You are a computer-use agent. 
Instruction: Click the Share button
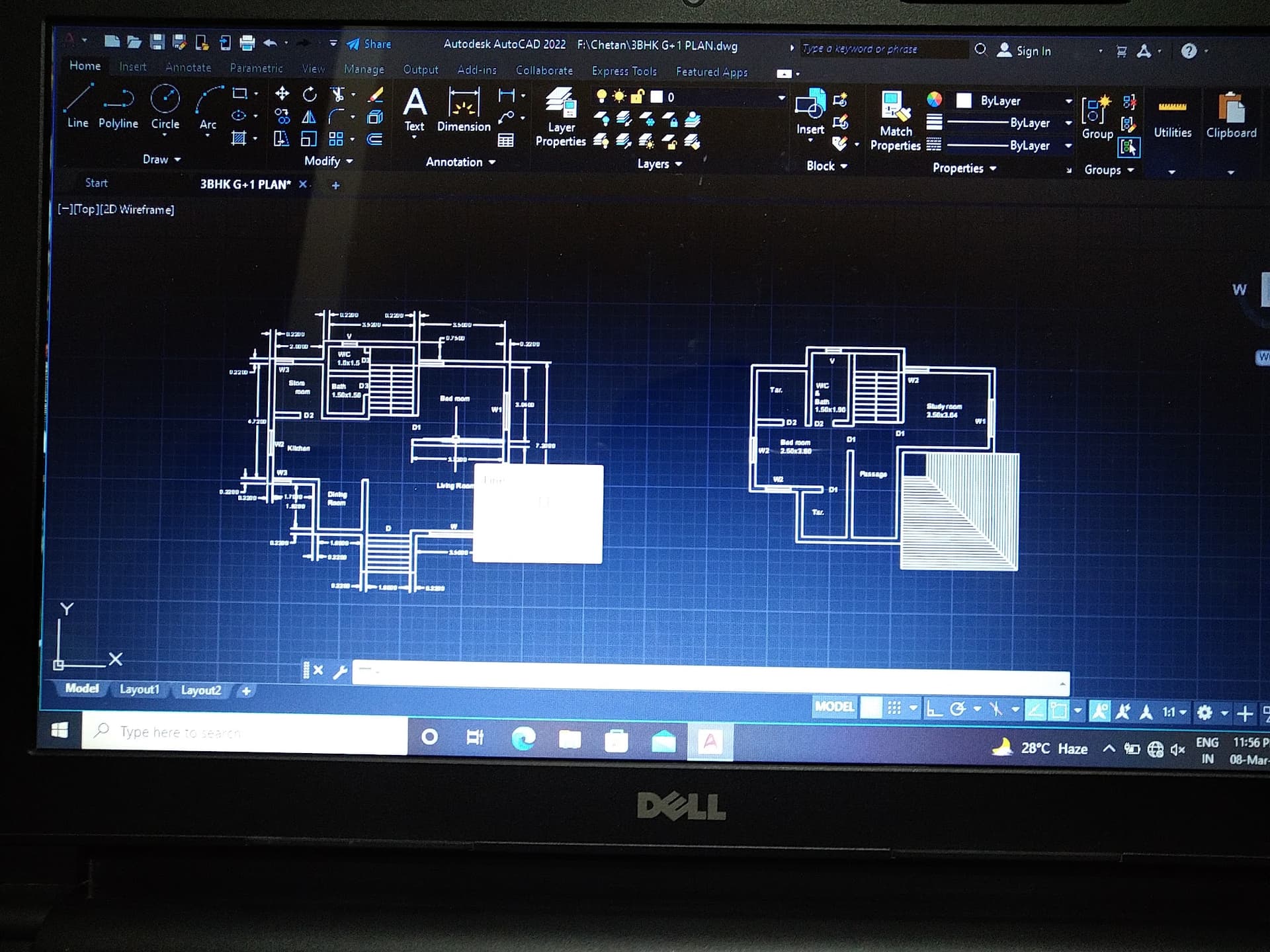click(369, 44)
